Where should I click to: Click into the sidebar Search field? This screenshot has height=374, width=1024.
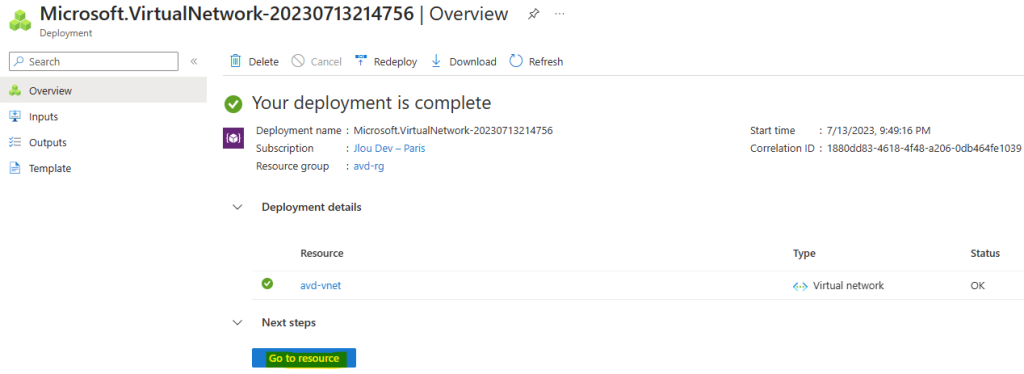pos(93,61)
